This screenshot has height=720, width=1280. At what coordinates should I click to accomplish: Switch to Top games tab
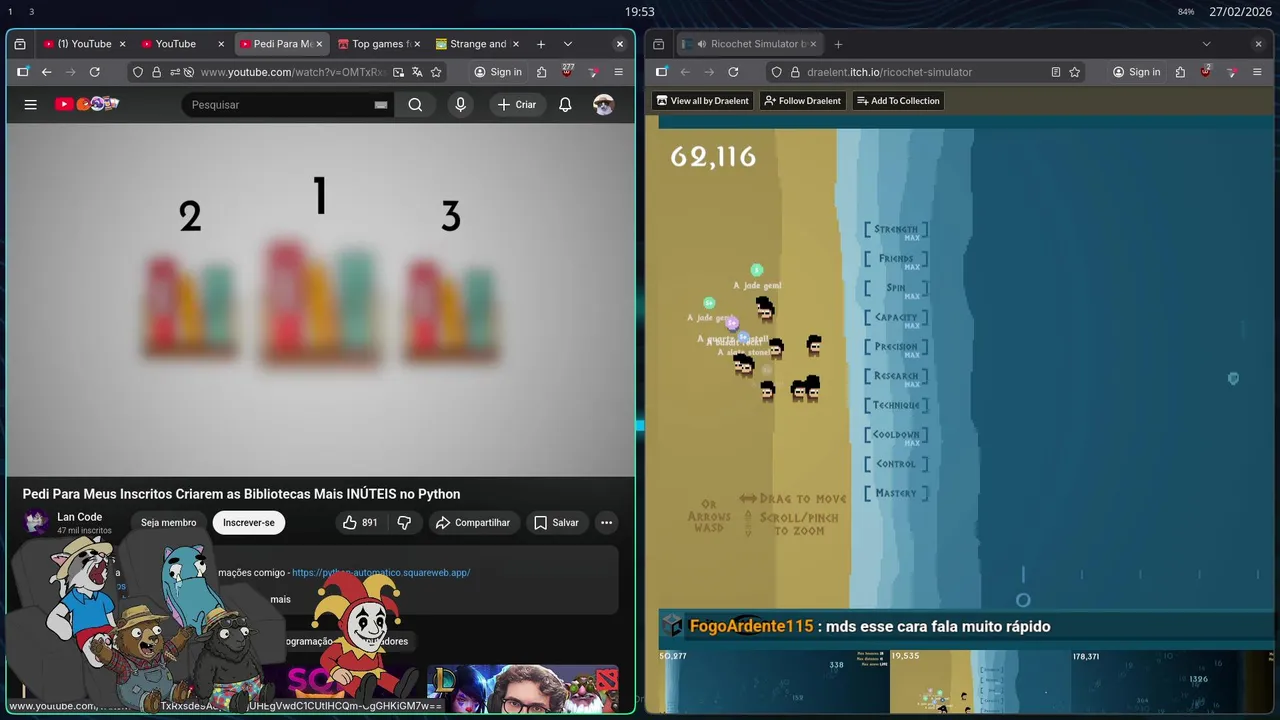[x=380, y=44]
